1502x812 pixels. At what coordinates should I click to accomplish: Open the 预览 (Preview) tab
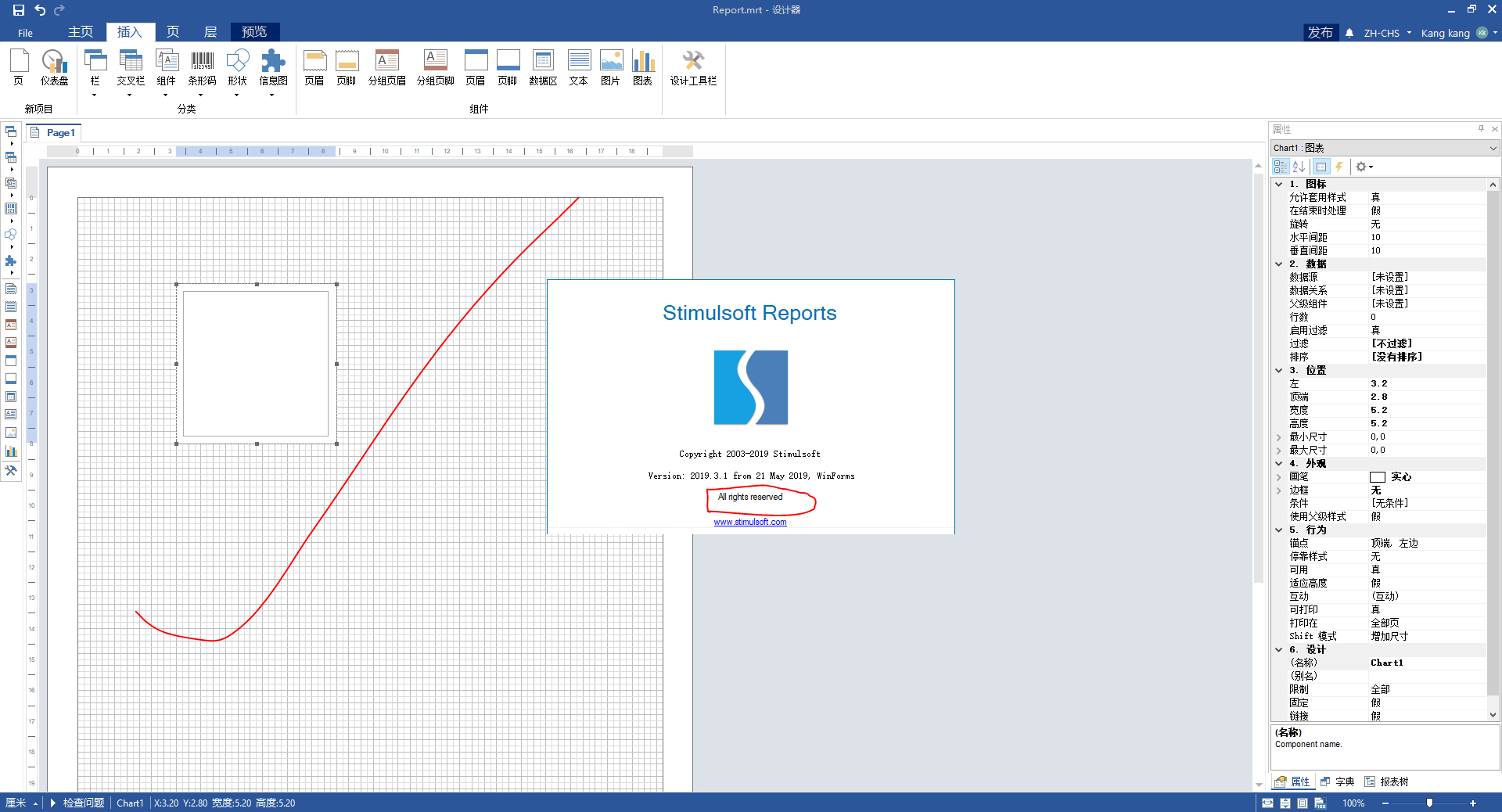(x=254, y=32)
